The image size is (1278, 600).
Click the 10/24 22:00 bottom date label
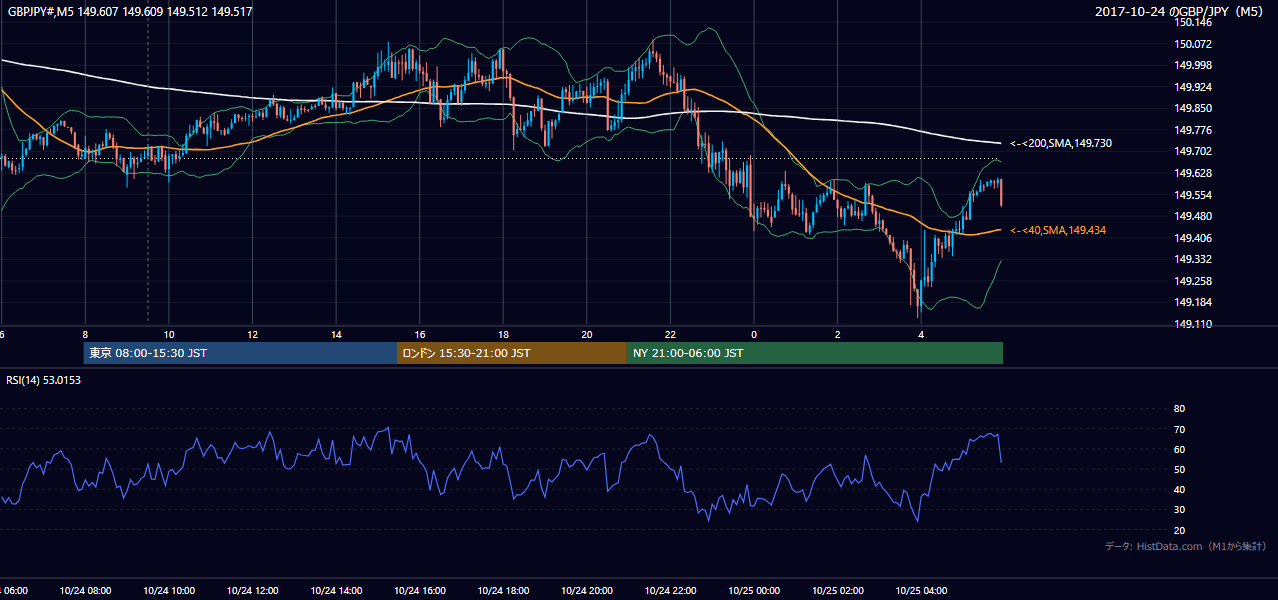[671, 591]
